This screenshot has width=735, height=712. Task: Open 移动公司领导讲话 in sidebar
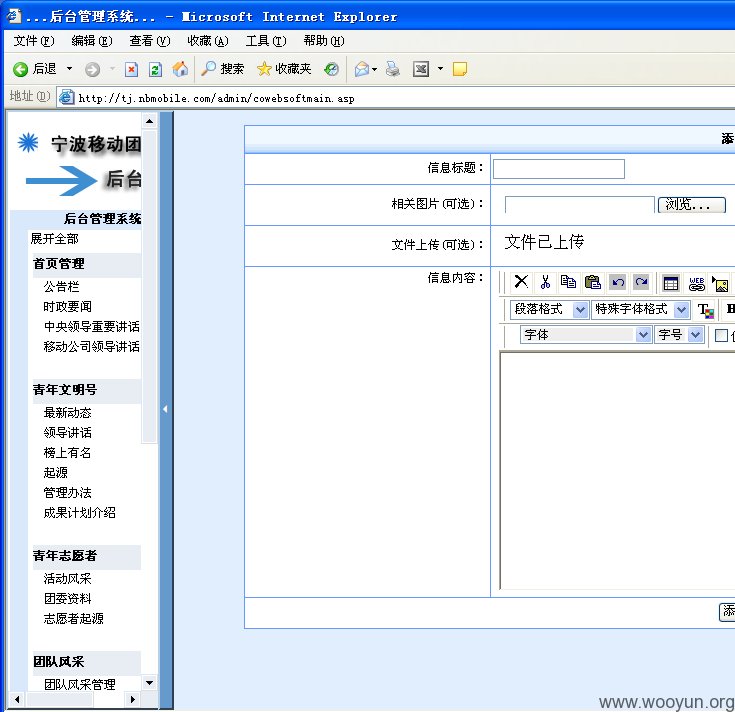click(x=91, y=346)
